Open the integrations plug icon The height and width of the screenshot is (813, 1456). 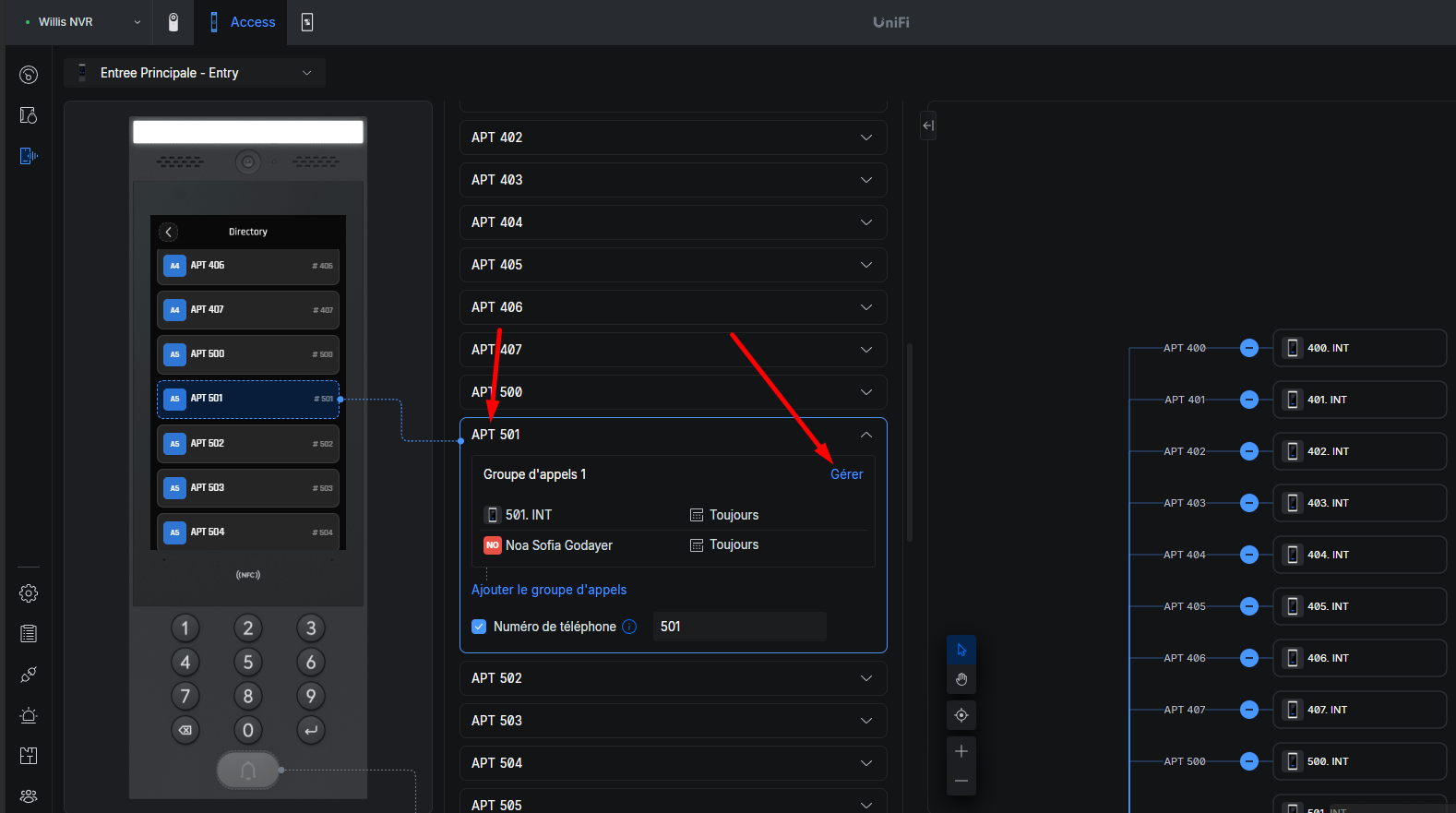[29, 675]
